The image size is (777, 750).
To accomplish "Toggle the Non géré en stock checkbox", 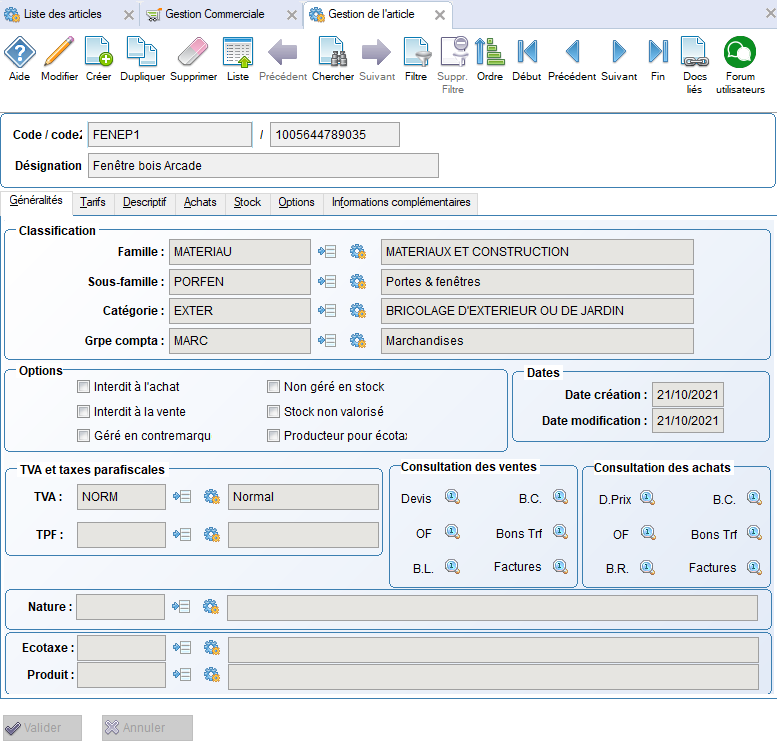I will click(x=274, y=386).
